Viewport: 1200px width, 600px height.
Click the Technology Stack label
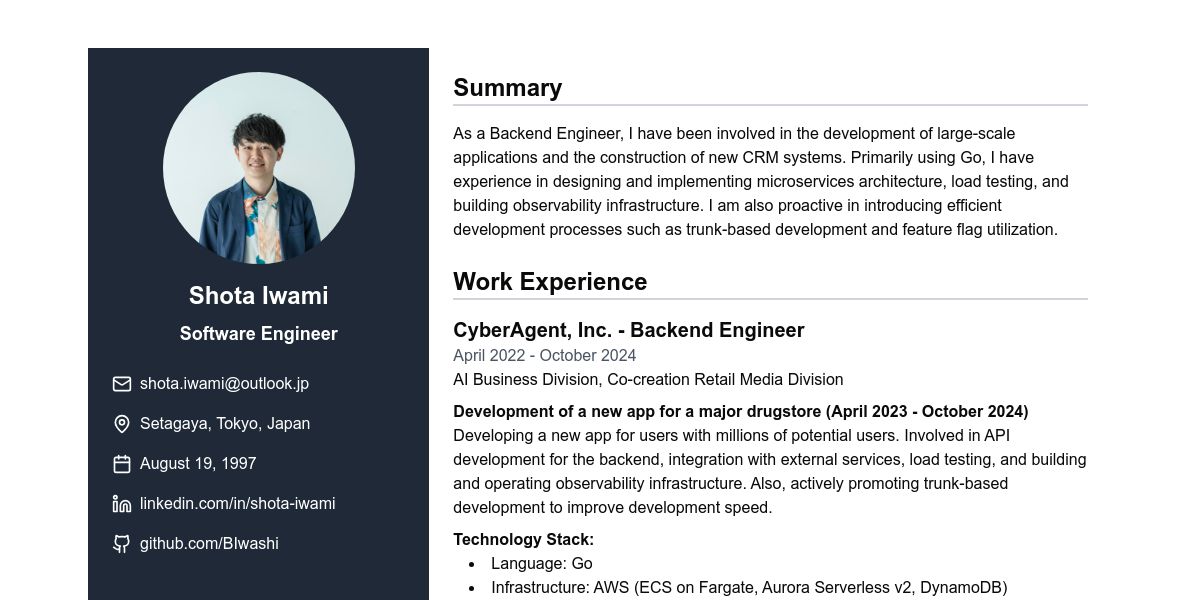tap(524, 540)
